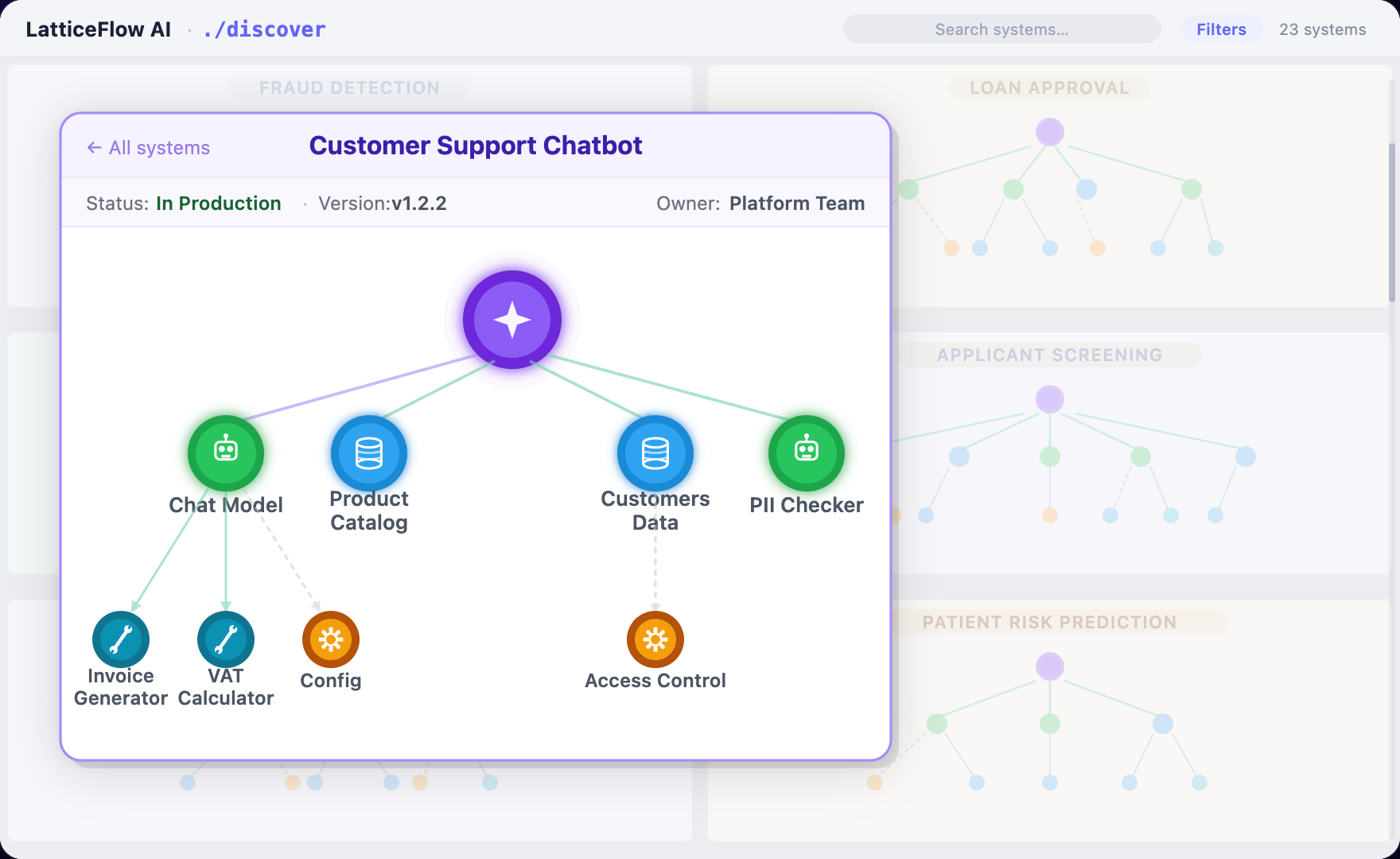Click the Platform Team owner label
This screenshot has height=859, width=1400.
click(x=797, y=204)
